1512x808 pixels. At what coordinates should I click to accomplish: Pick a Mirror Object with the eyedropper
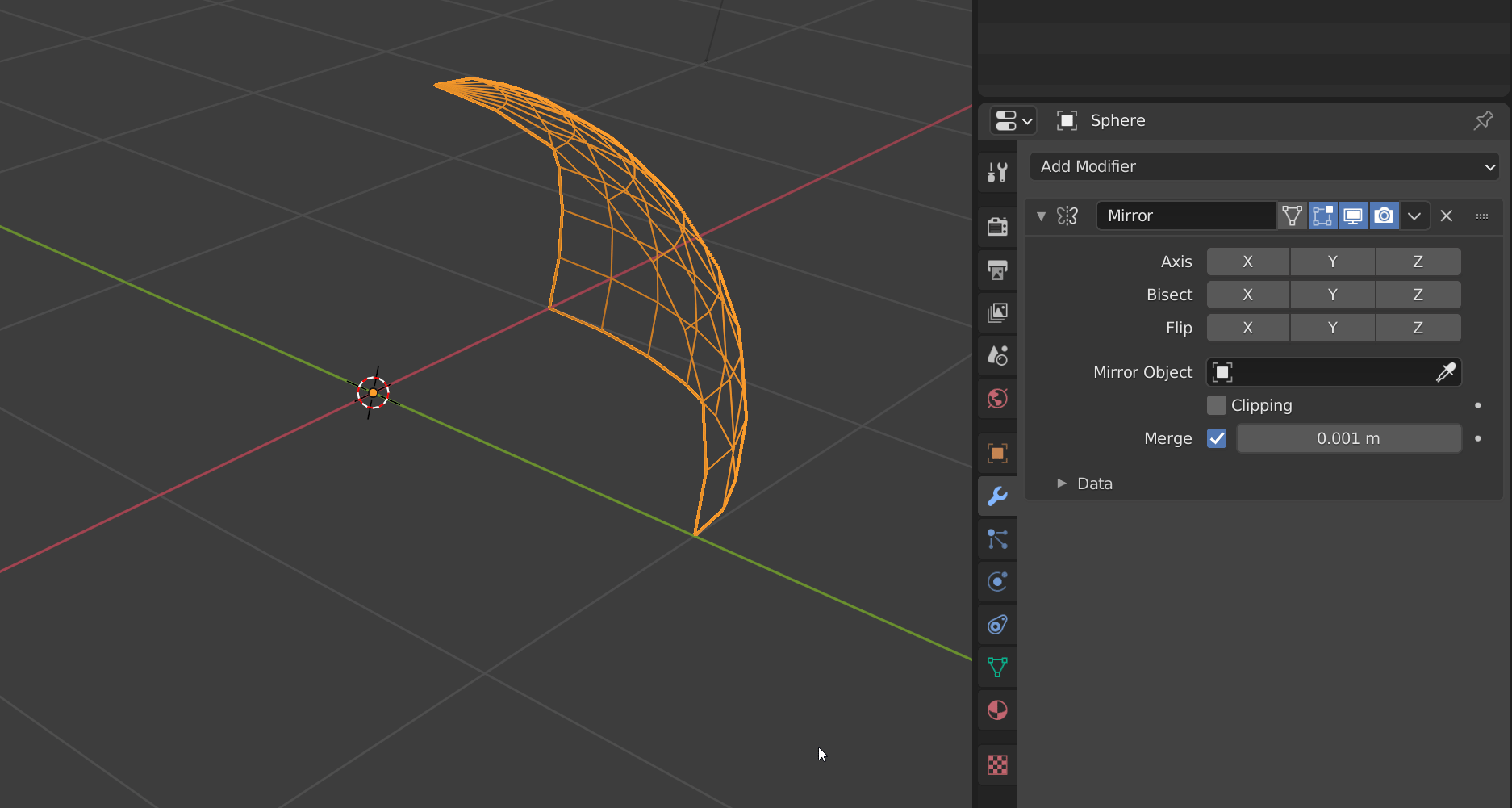point(1445,371)
